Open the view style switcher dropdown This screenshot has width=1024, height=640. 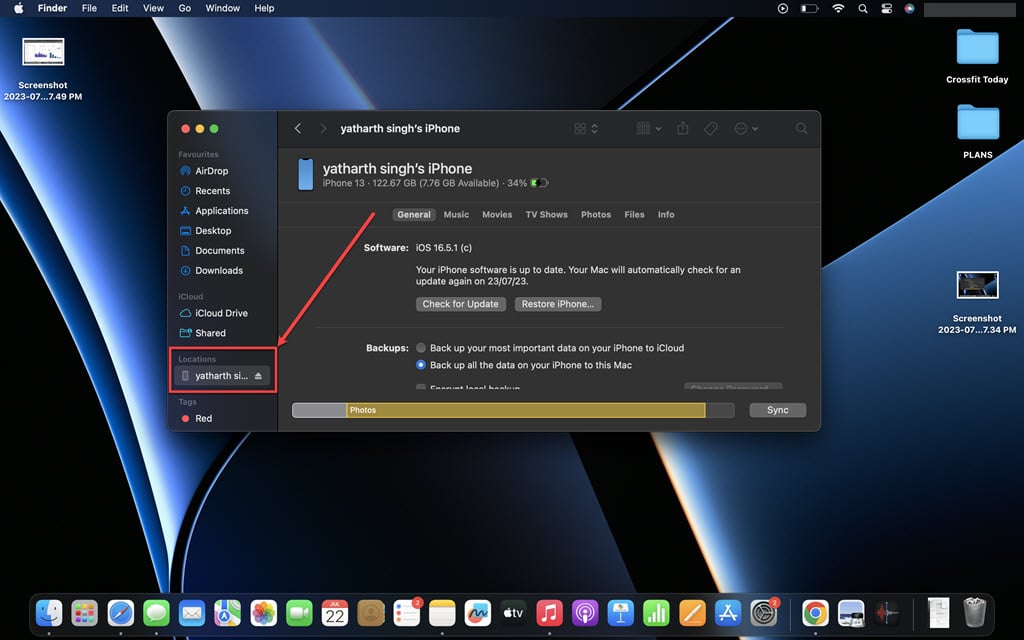click(x=586, y=129)
